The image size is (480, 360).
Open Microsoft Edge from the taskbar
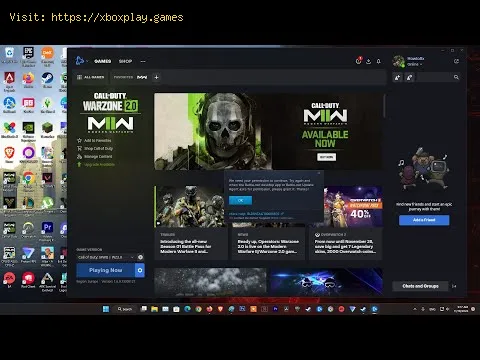(187, 309)
